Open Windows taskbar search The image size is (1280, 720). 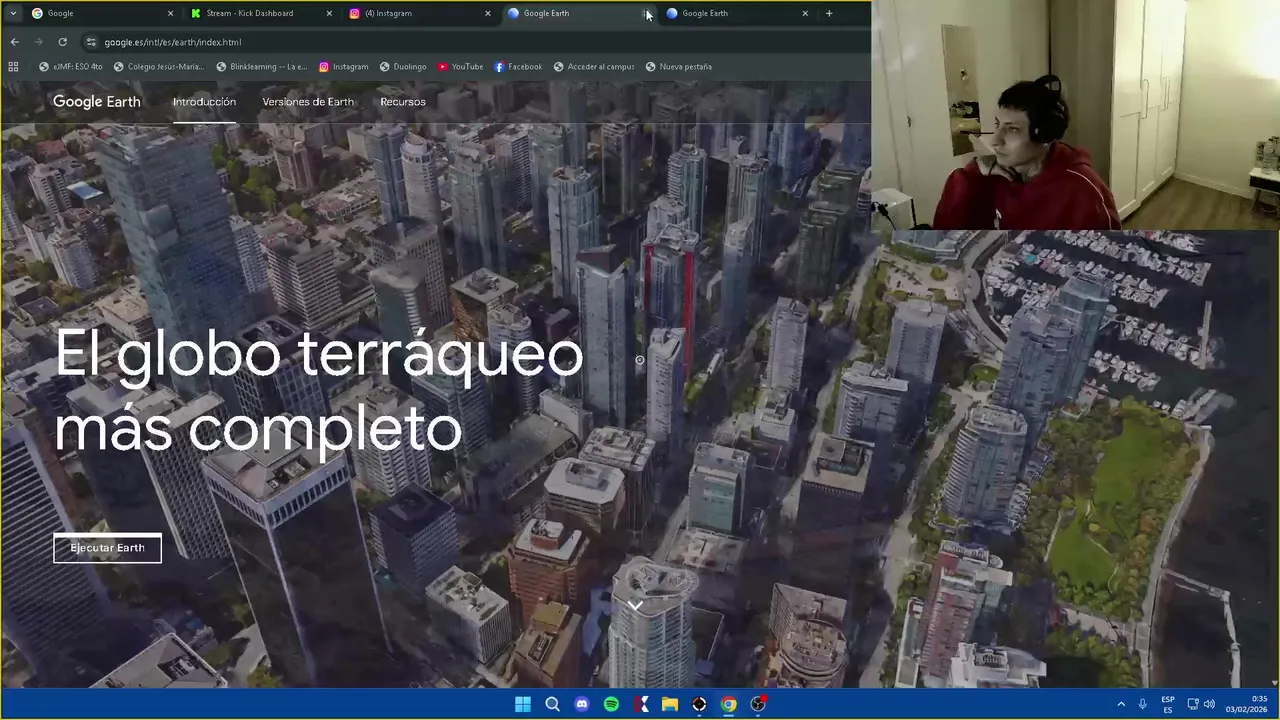(x=552, y=704)
